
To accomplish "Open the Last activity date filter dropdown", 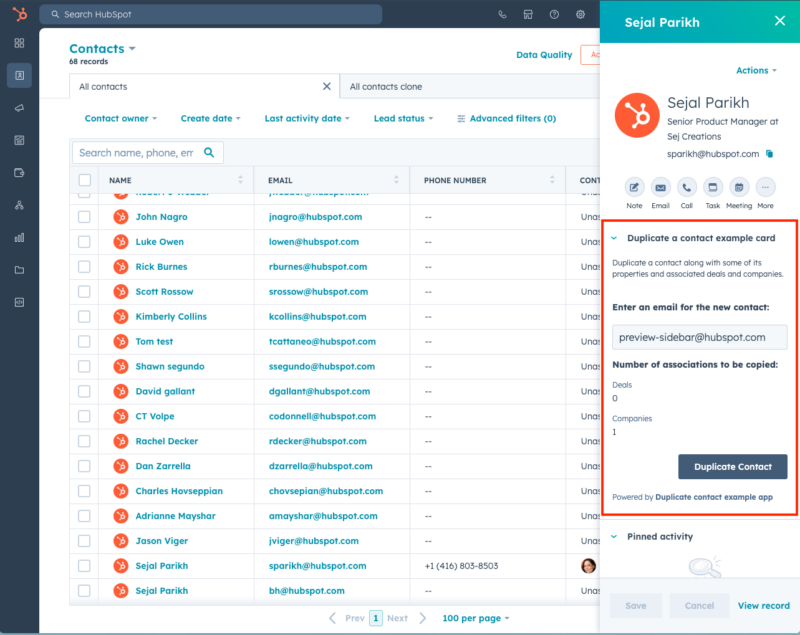I will point(307,118).
